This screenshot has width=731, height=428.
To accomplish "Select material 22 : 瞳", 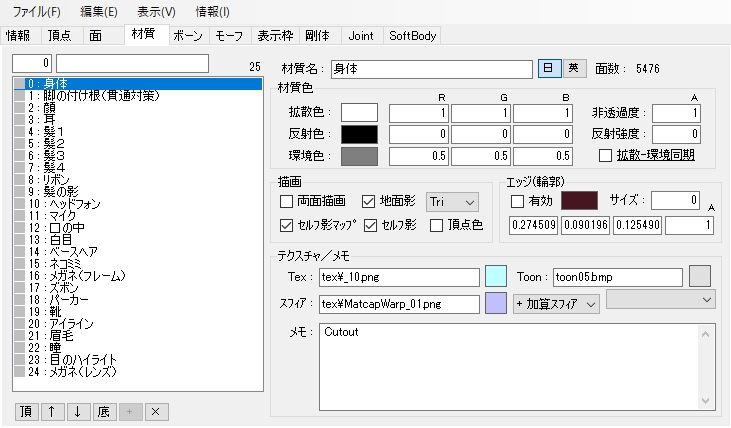I will [138, 348].
